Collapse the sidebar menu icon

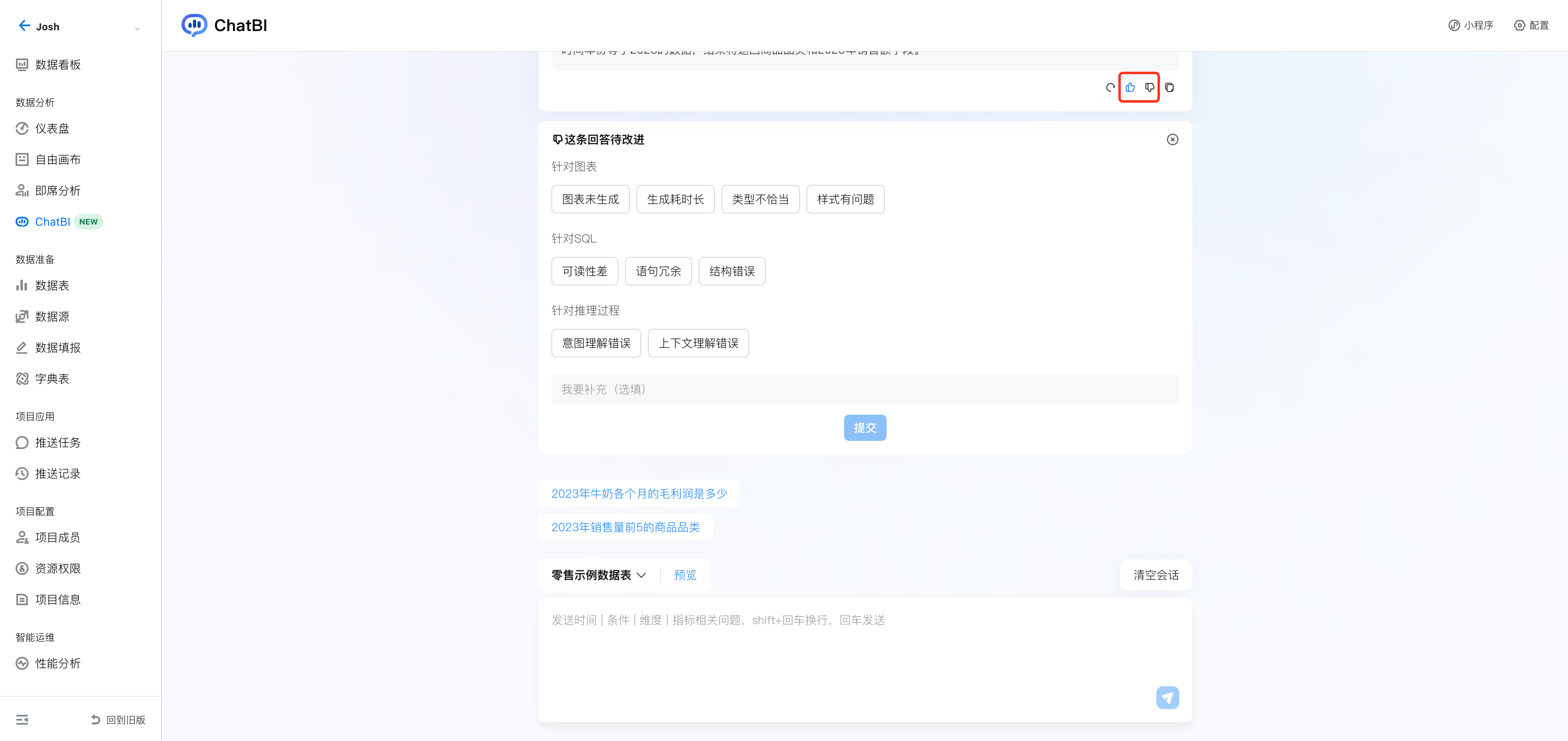point(22,720)
